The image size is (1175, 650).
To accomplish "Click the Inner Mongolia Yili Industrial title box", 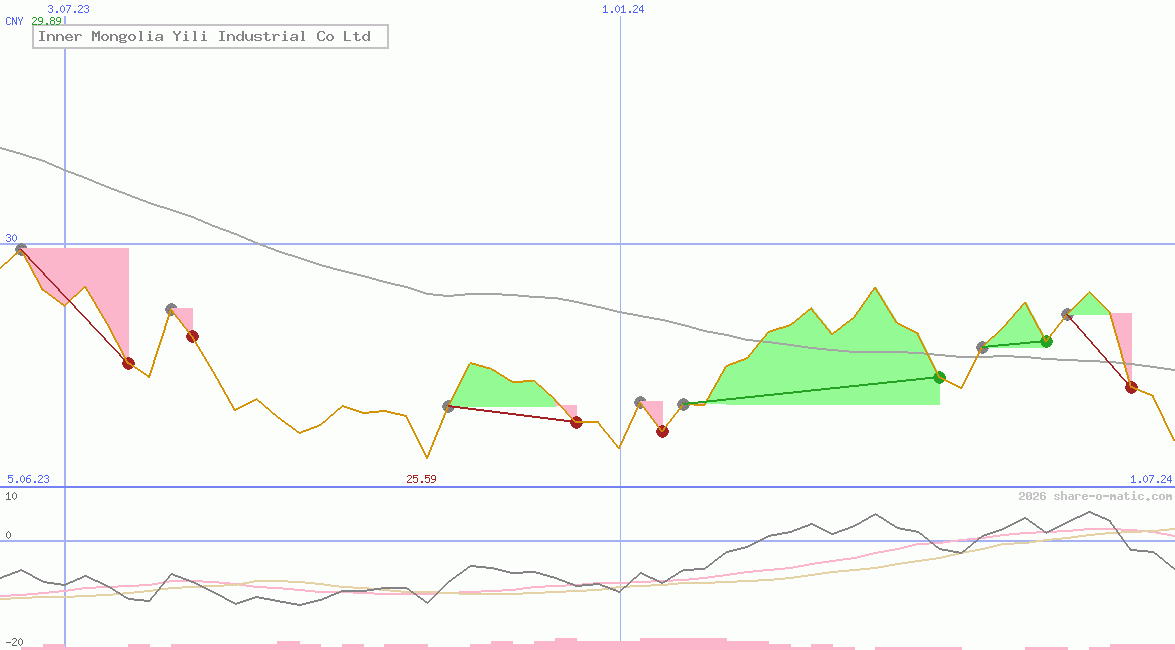I will 211,37.
